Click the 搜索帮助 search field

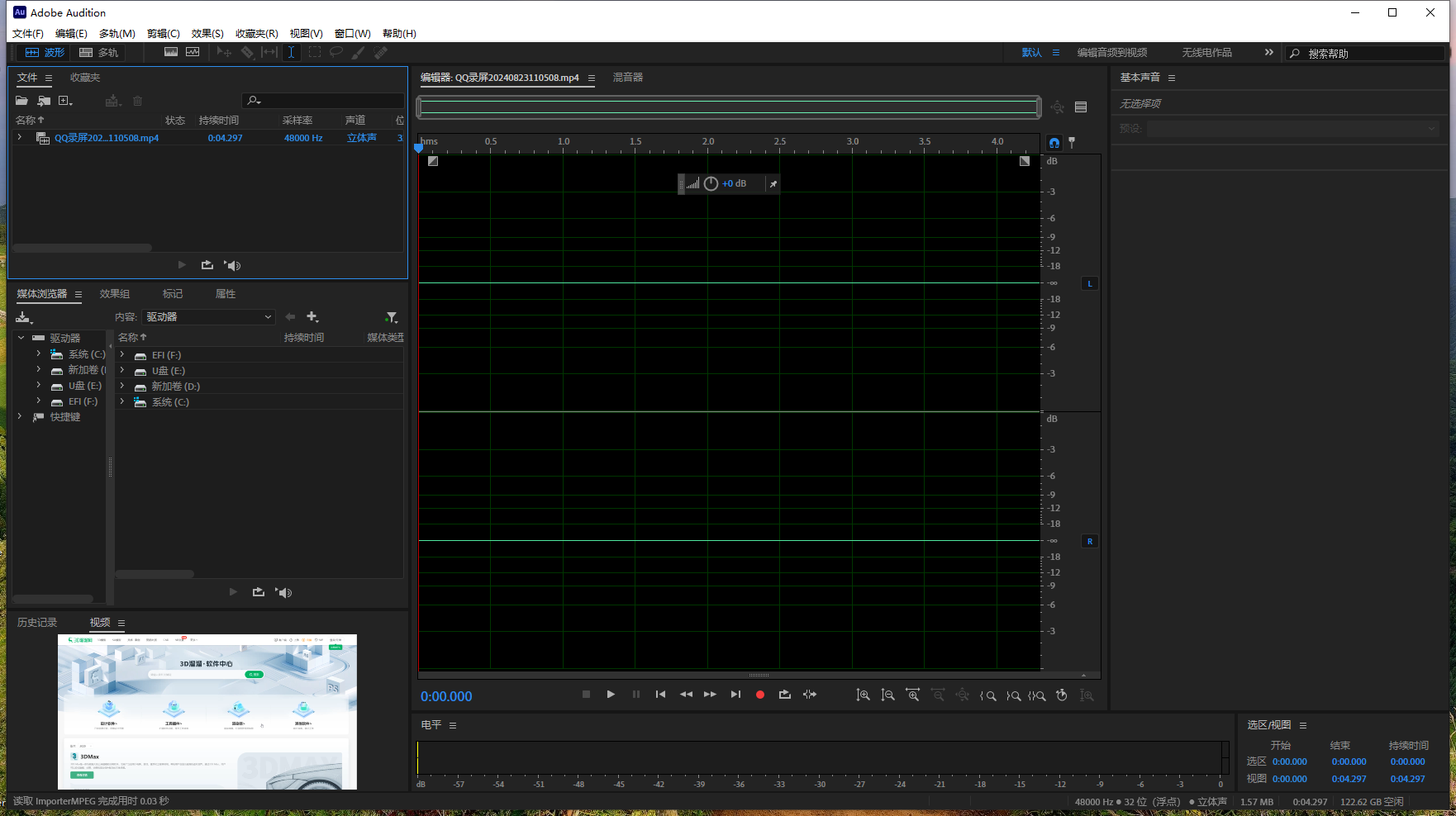click(x=1363, y=52)
